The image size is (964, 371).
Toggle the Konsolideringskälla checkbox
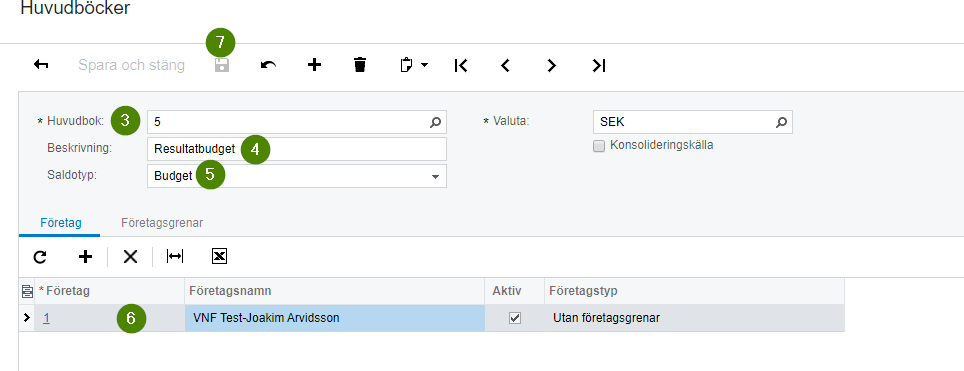(x=599, y=146)
